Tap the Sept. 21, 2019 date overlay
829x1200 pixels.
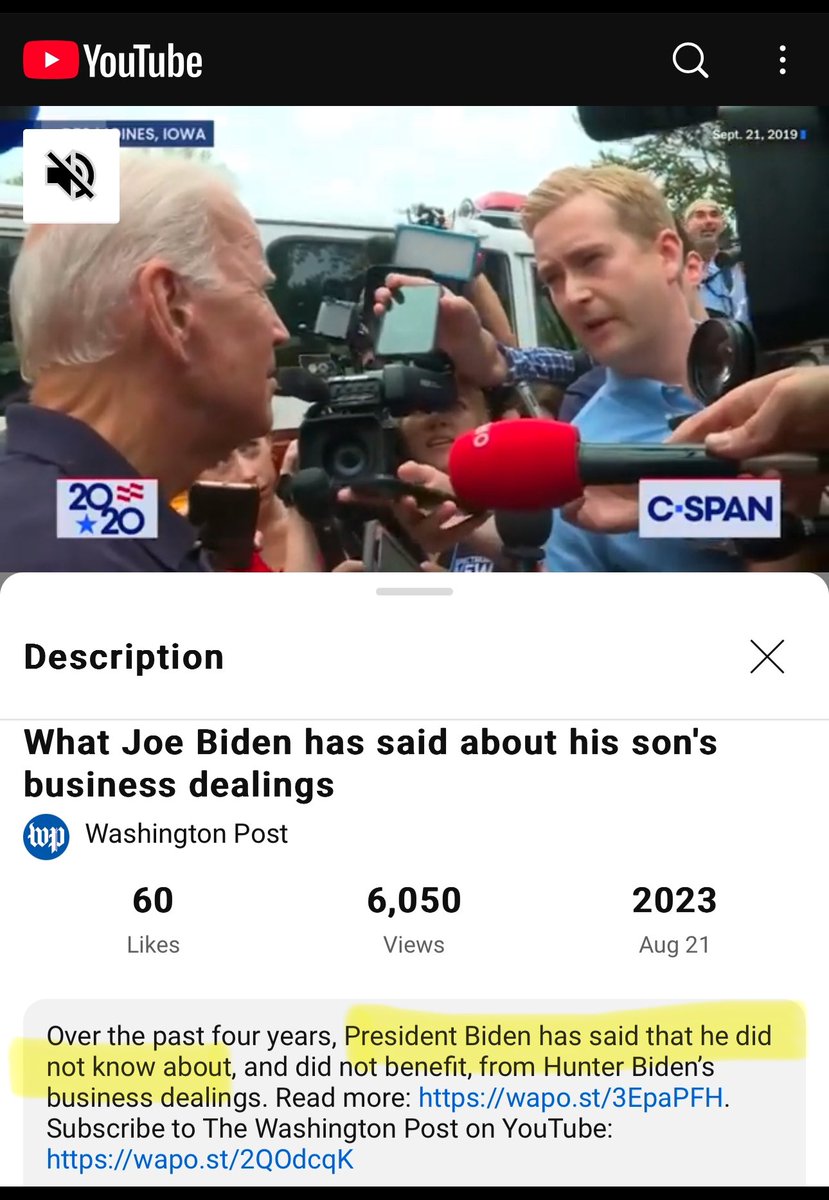(x=758, y=133)
